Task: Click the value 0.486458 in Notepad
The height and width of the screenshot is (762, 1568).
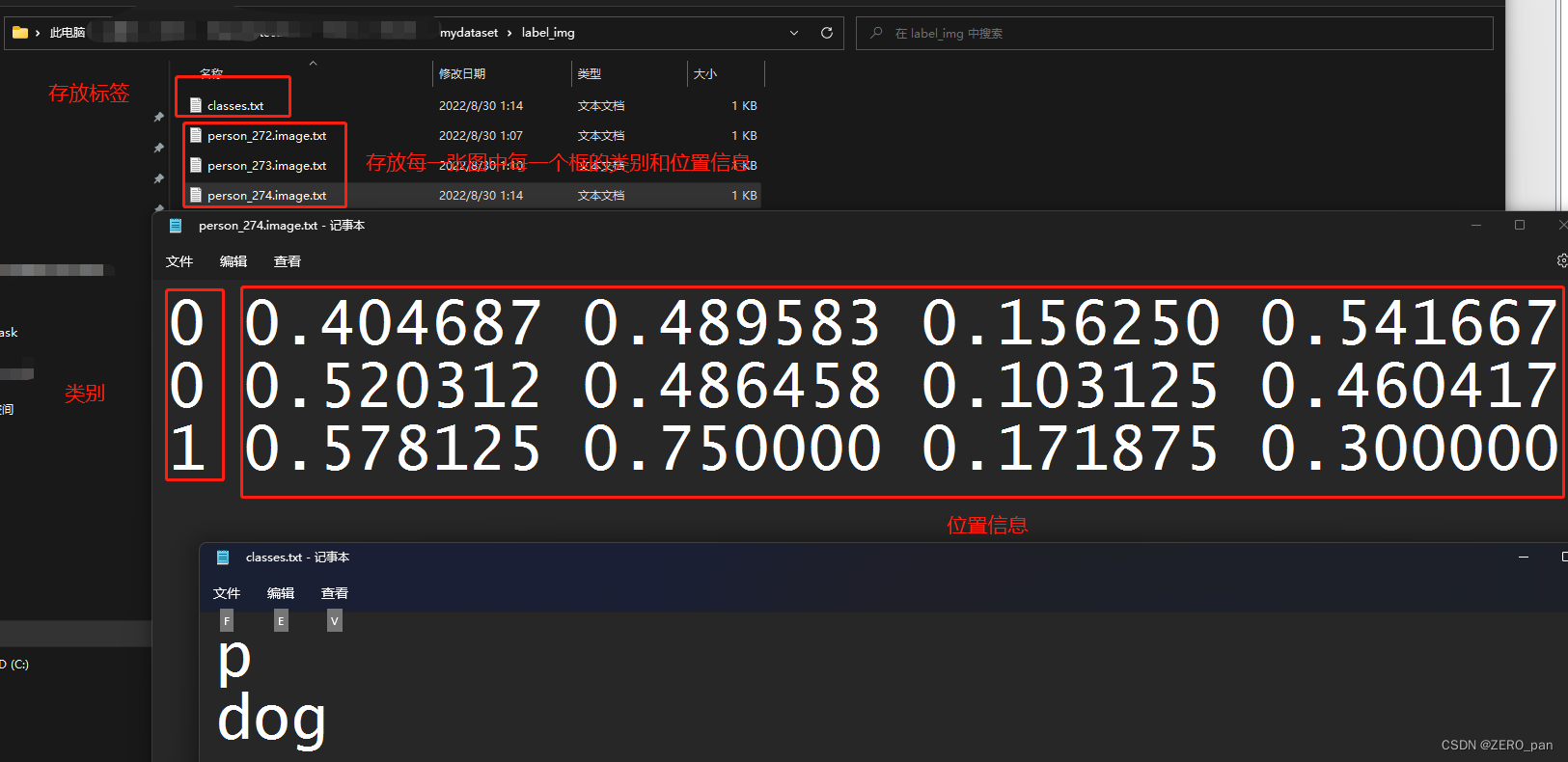Action: (731, 386)
